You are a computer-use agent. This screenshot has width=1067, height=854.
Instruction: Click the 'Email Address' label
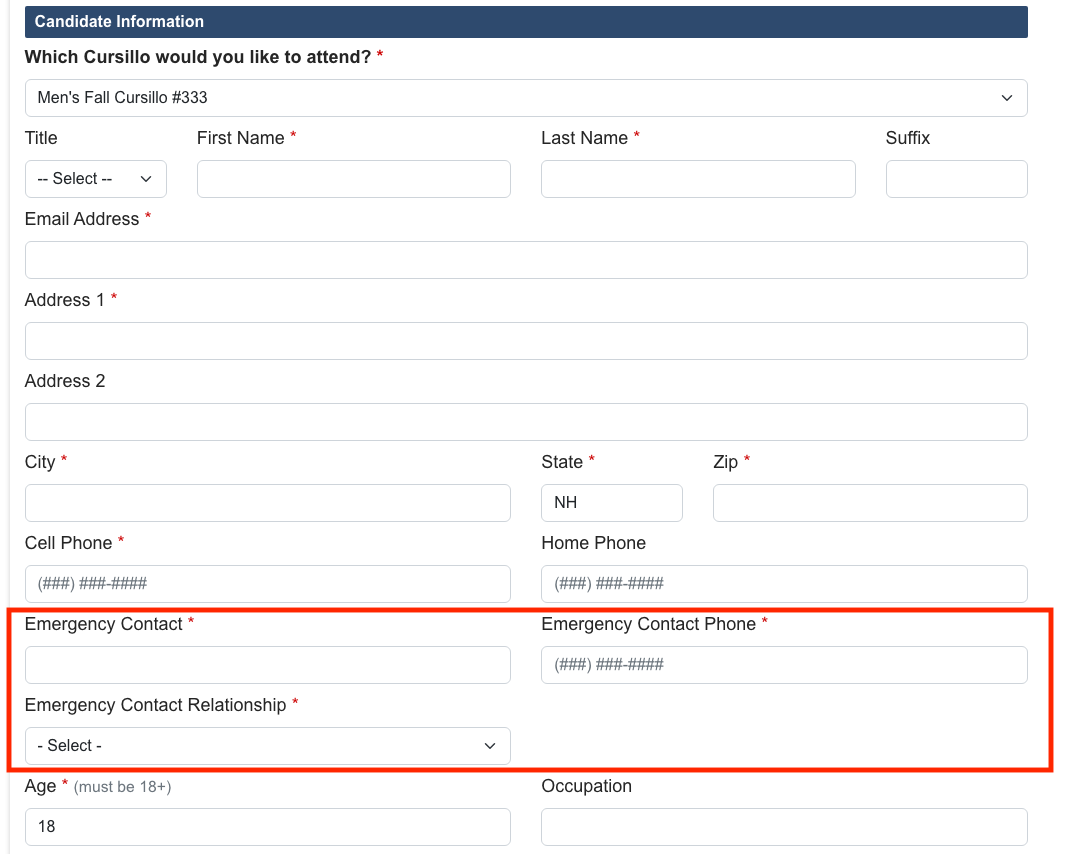[x=82, y=219]
